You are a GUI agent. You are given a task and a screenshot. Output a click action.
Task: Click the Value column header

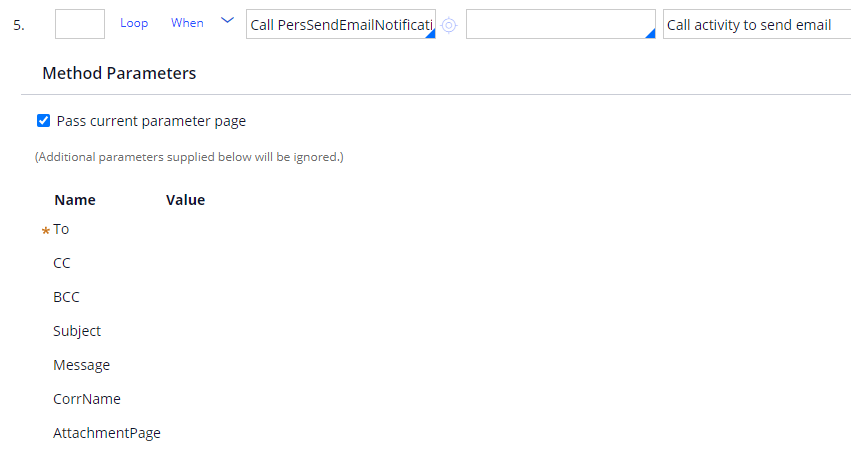coord(186,200)
